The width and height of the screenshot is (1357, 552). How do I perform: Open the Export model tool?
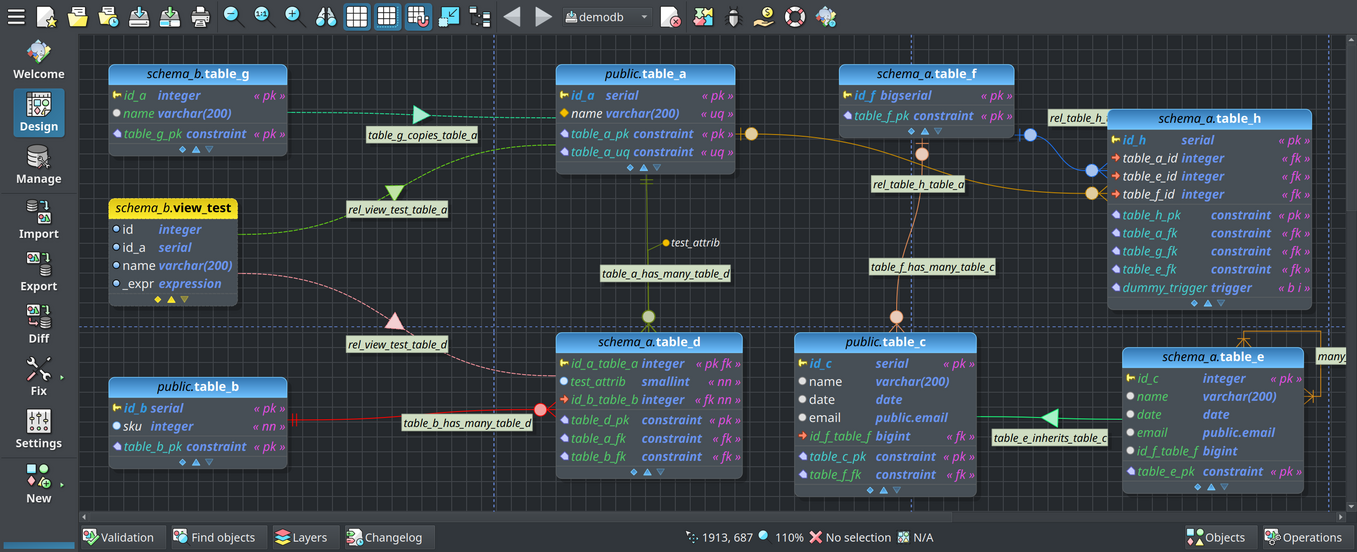(x=38, y=271)
